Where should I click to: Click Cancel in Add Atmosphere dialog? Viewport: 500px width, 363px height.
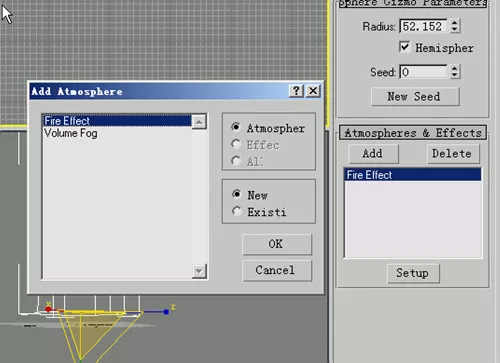tap(277, 270)
